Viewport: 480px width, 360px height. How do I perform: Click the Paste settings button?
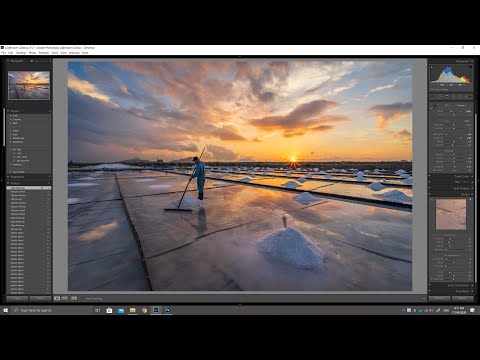click(40, 298)
